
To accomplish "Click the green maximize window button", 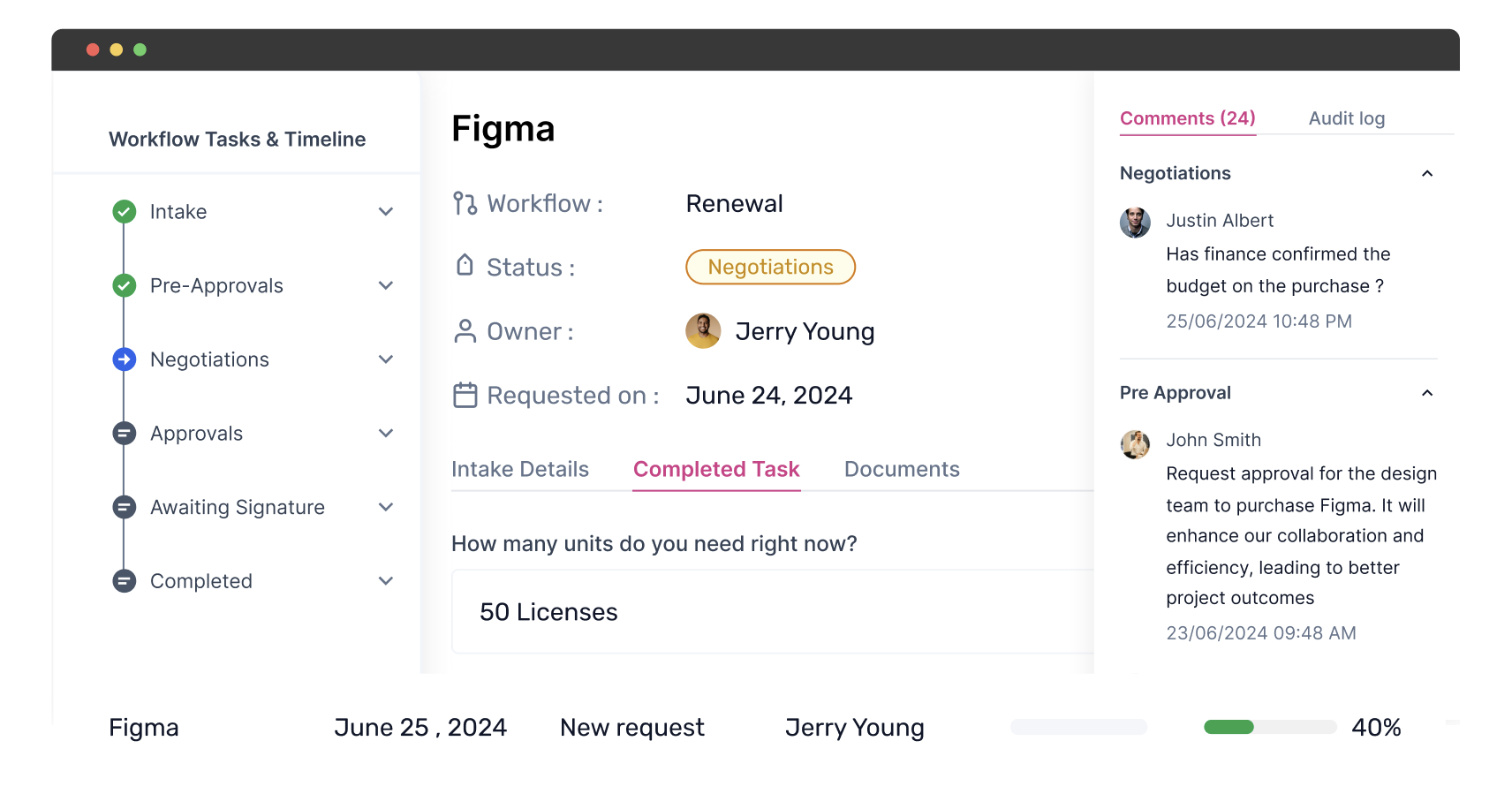I will point(140,49).
